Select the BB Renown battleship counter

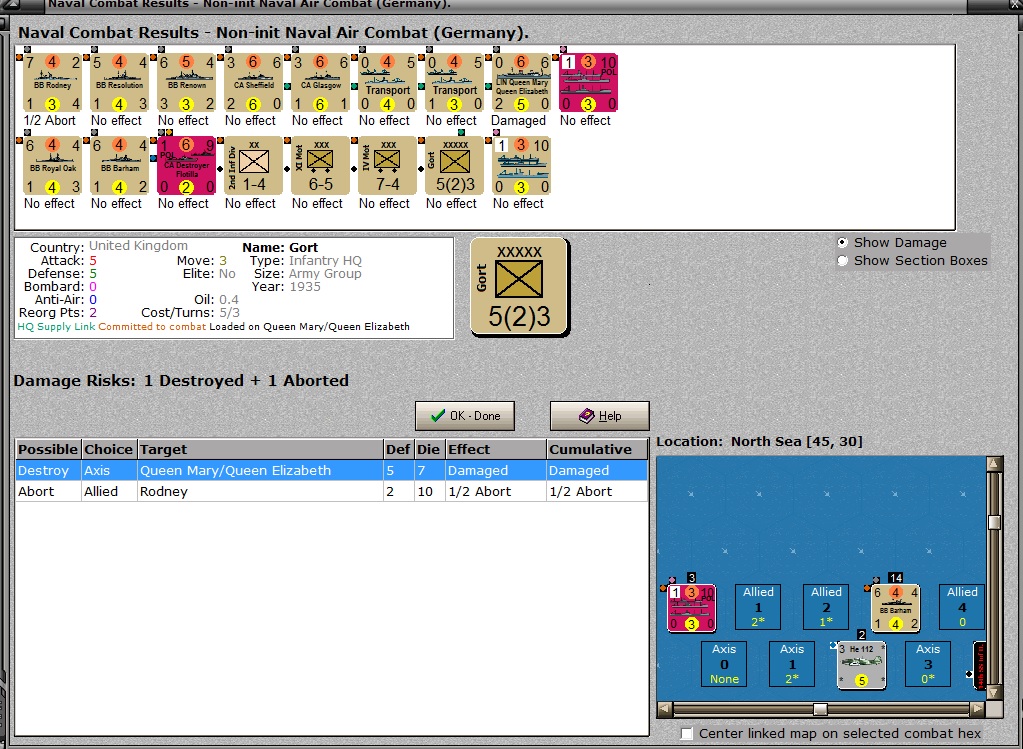pos(186,83)
